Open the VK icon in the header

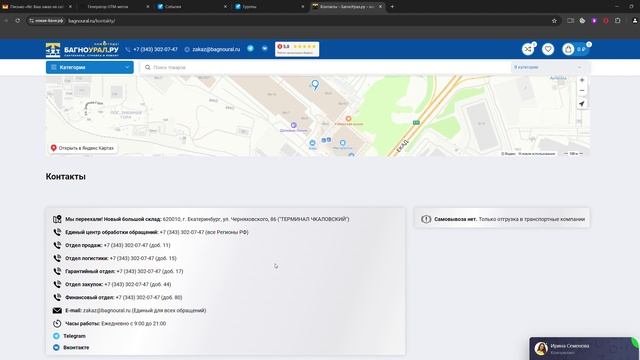(x=264, y=49)
